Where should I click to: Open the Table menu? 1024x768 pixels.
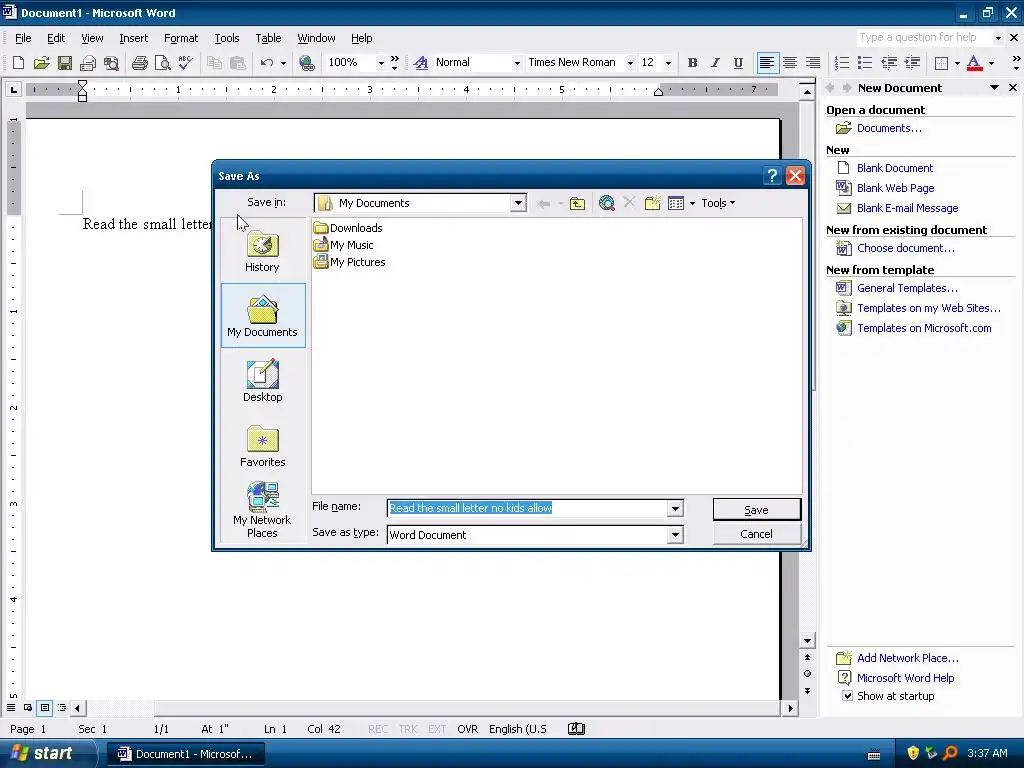click(x=268, y=38)
